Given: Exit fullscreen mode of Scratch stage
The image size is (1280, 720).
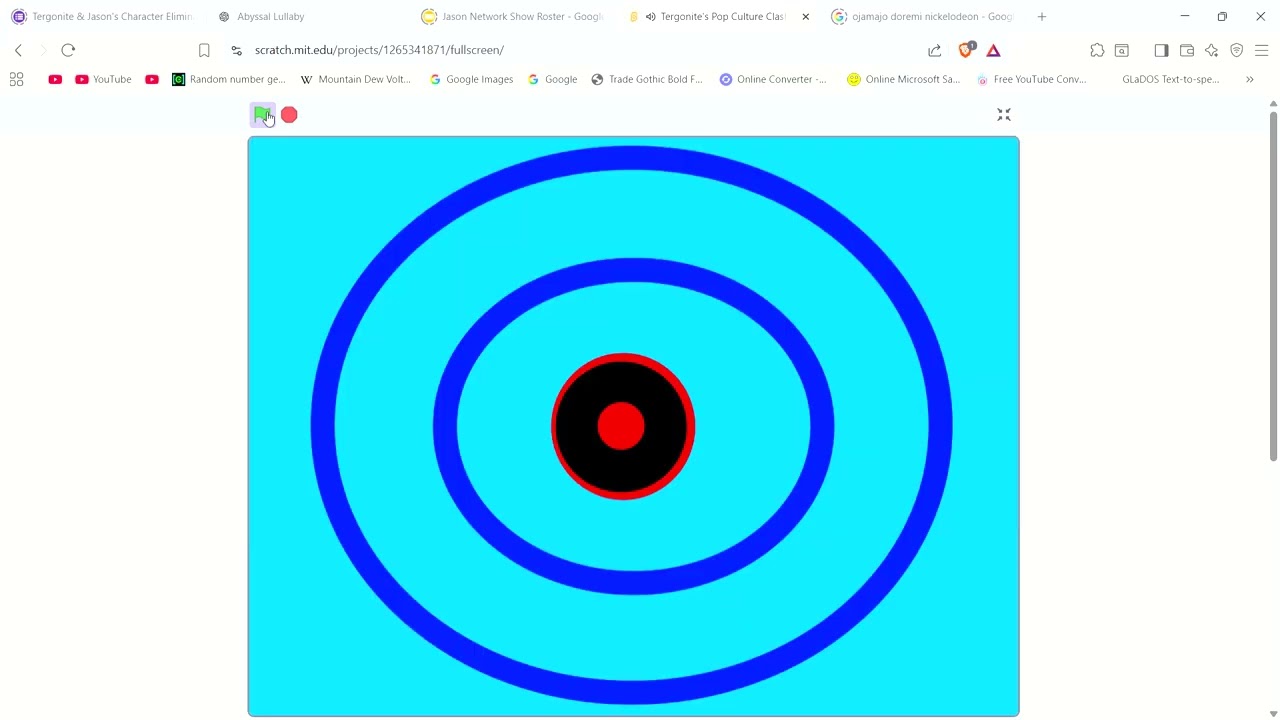Looking at the screenshot, I should 1004,115.
